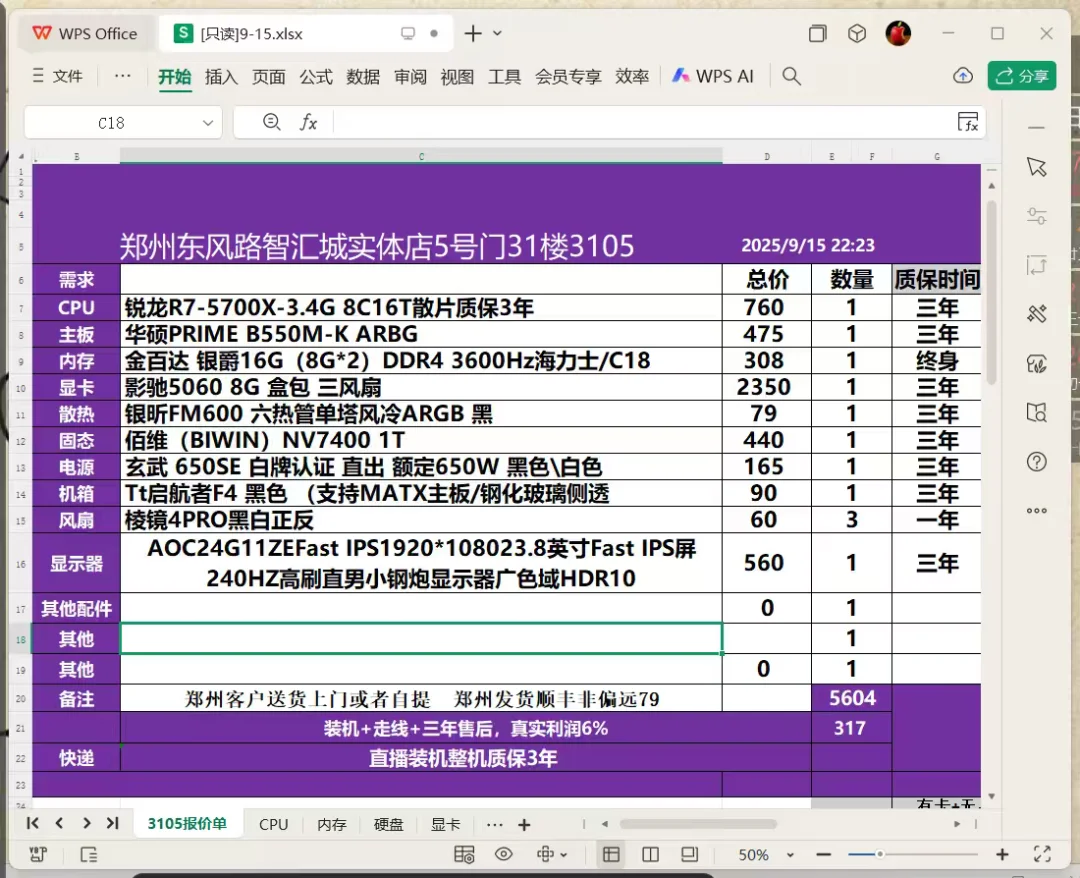Click the green 分享 share button
Viewport: 1080px width, 878px height.
point(1021,76)
